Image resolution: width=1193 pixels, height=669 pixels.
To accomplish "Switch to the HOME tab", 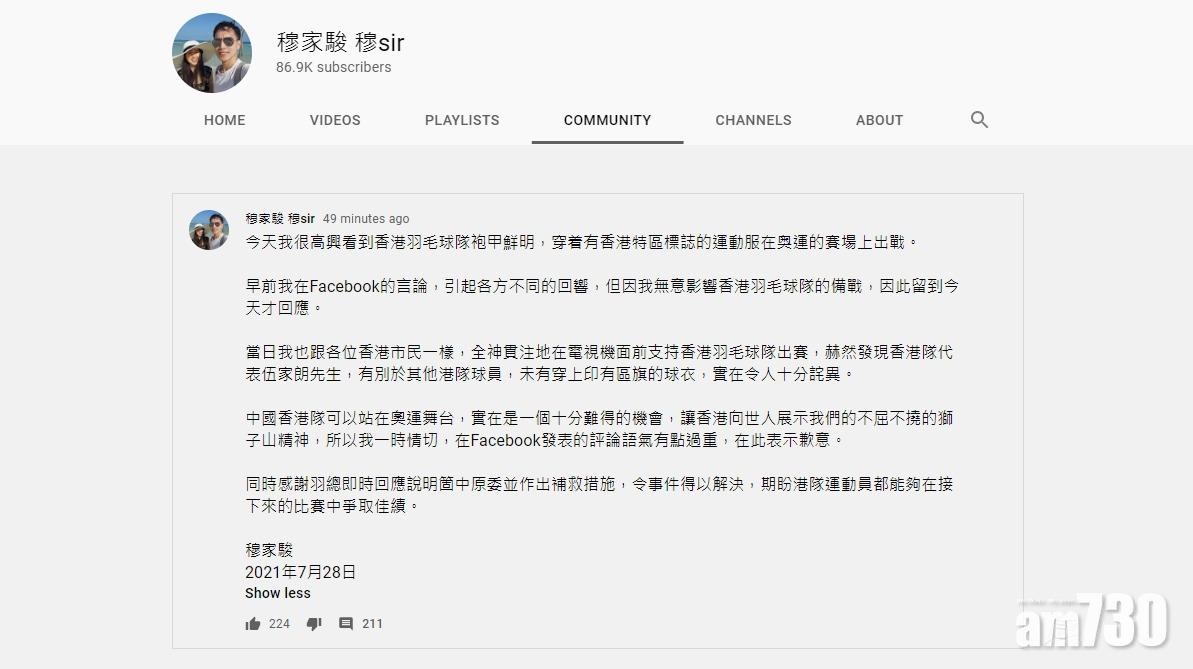I will coord(224,120).
